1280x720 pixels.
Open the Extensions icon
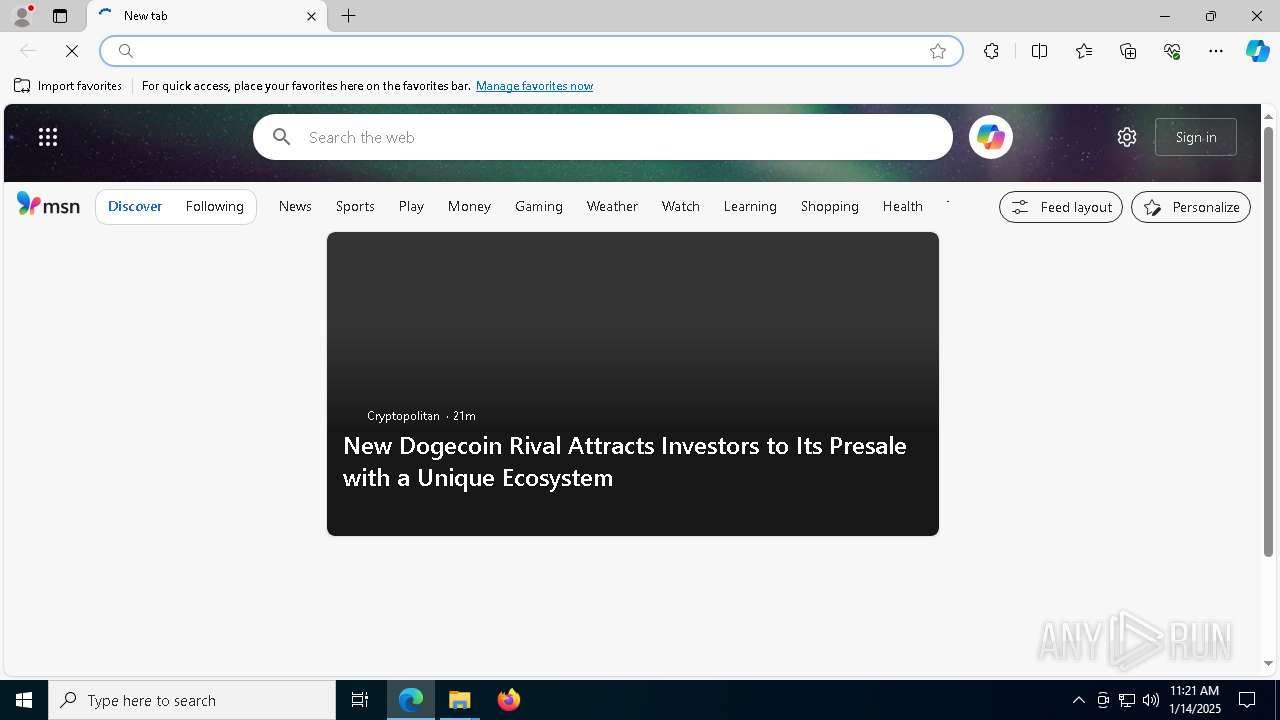tap(991, 51)
